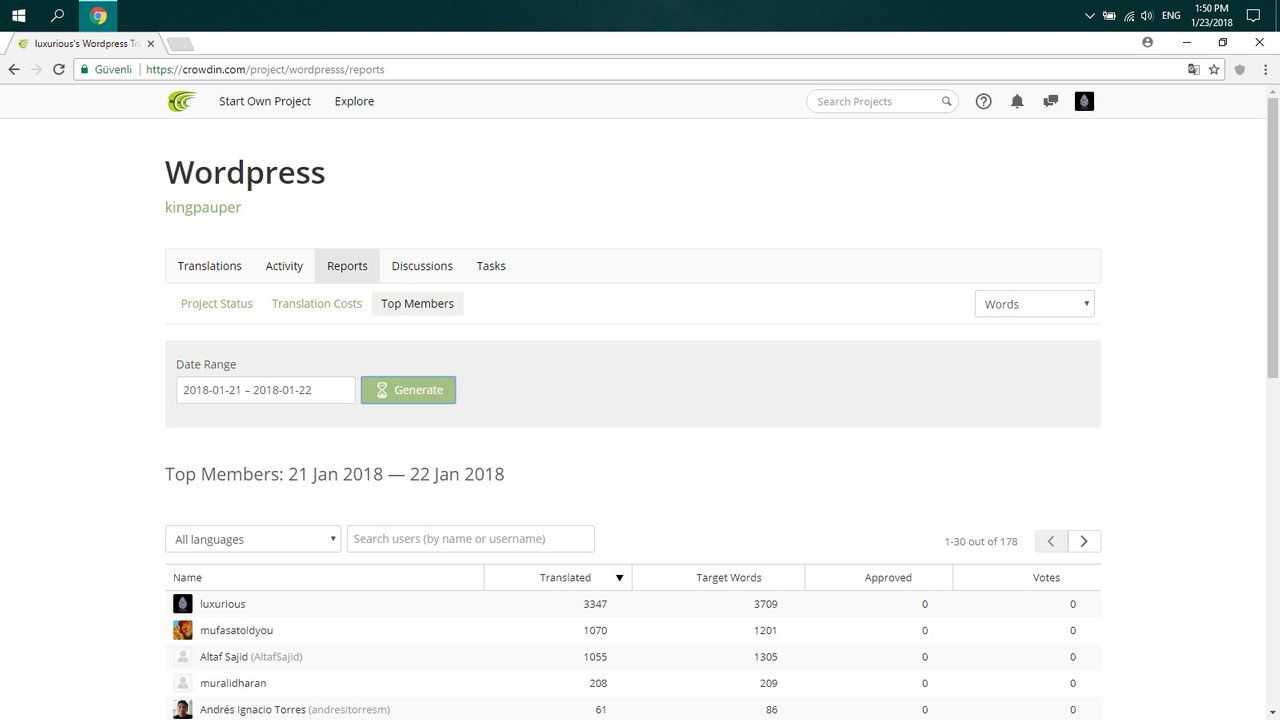
Task: Switch to Translation Costs report
Action: tap(317, 304)
